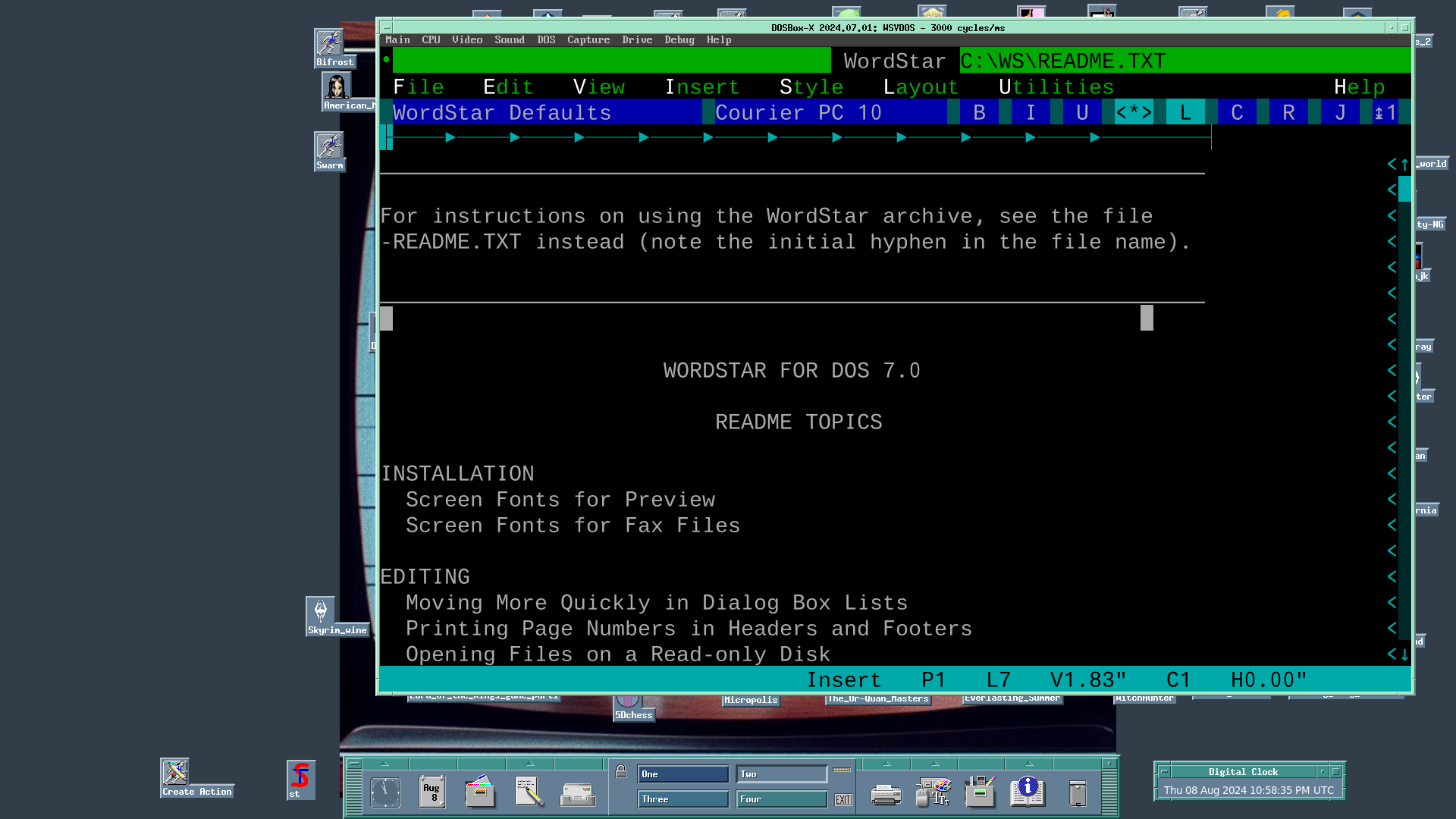Open DOSBox-X Help menu

pyautogui.click(x=719, y=40)
